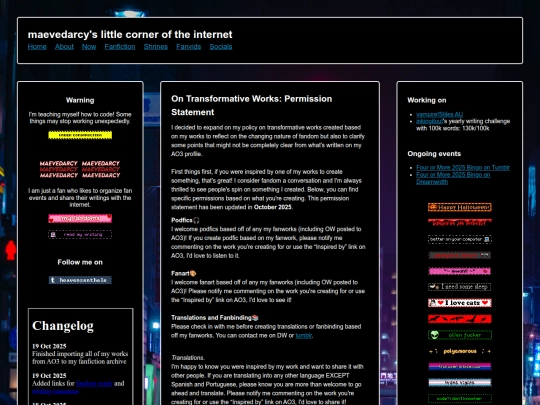Click the 'better on your computer' badge
540x405 pixels.
click(459, 239)
